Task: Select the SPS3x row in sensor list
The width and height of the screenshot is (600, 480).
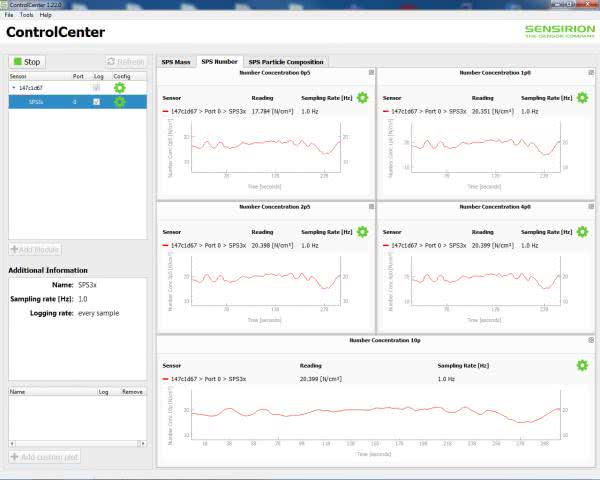Action: 40,102
